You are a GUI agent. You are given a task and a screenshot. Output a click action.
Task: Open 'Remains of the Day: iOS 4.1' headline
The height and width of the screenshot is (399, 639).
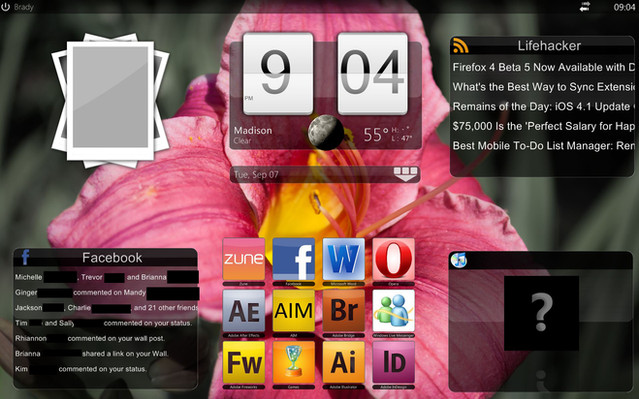pyautogui.click(x=544, y=106)
